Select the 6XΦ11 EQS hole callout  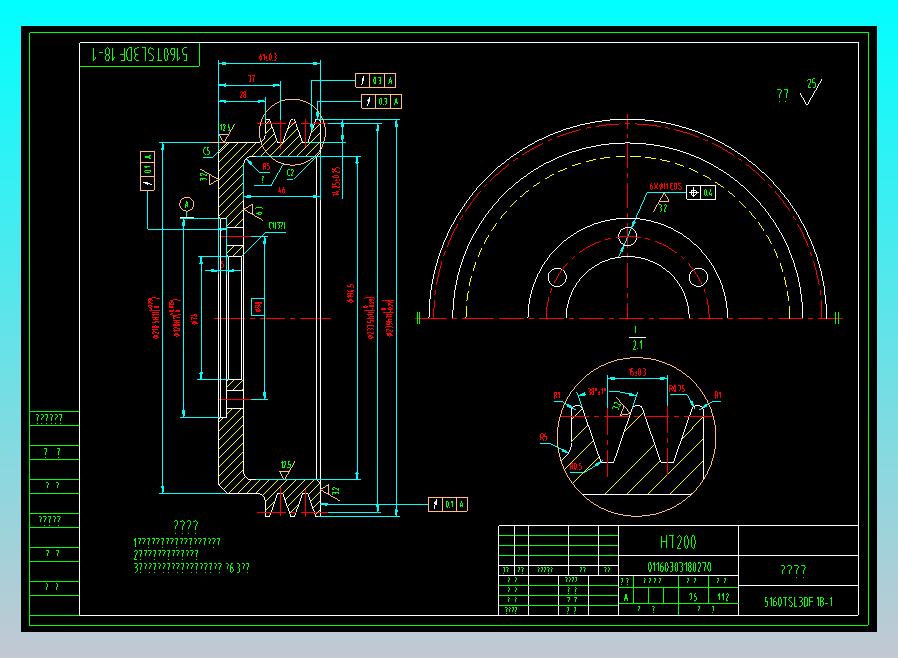[665, 187]
